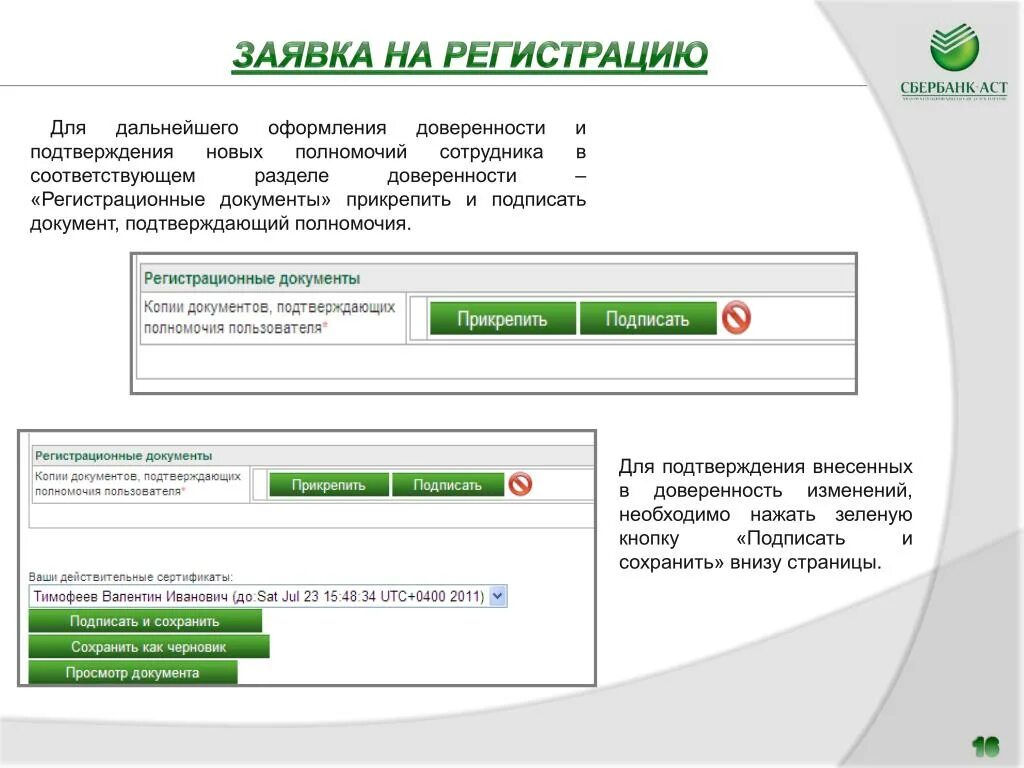Screen dimensions: 1024x768
Task: Click the slide number 16
Action: pos(985,746)
